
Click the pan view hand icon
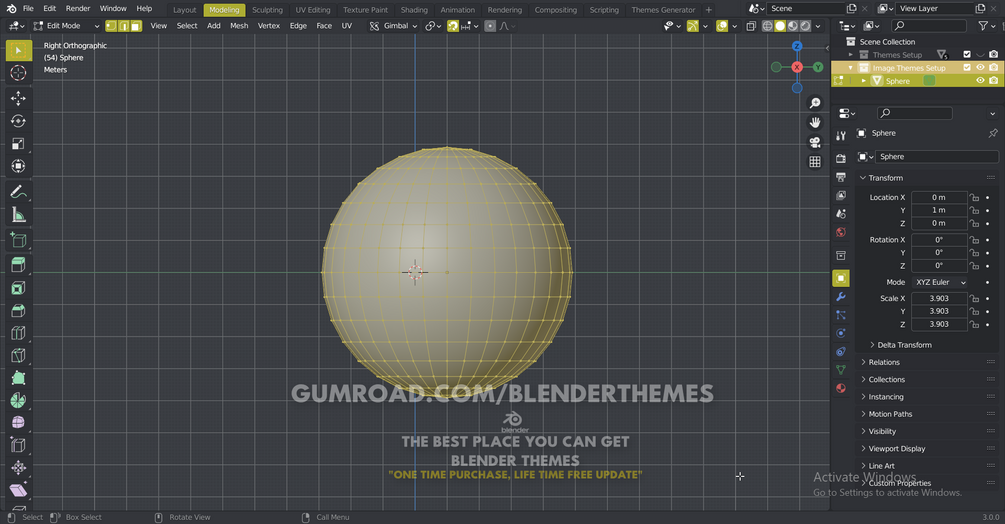point(815,122)
